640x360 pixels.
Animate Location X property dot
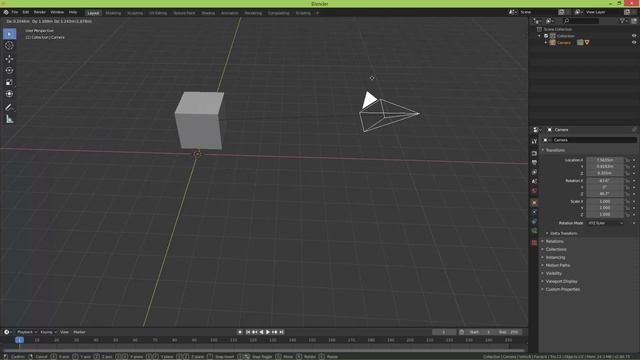[x=634, y=160]
